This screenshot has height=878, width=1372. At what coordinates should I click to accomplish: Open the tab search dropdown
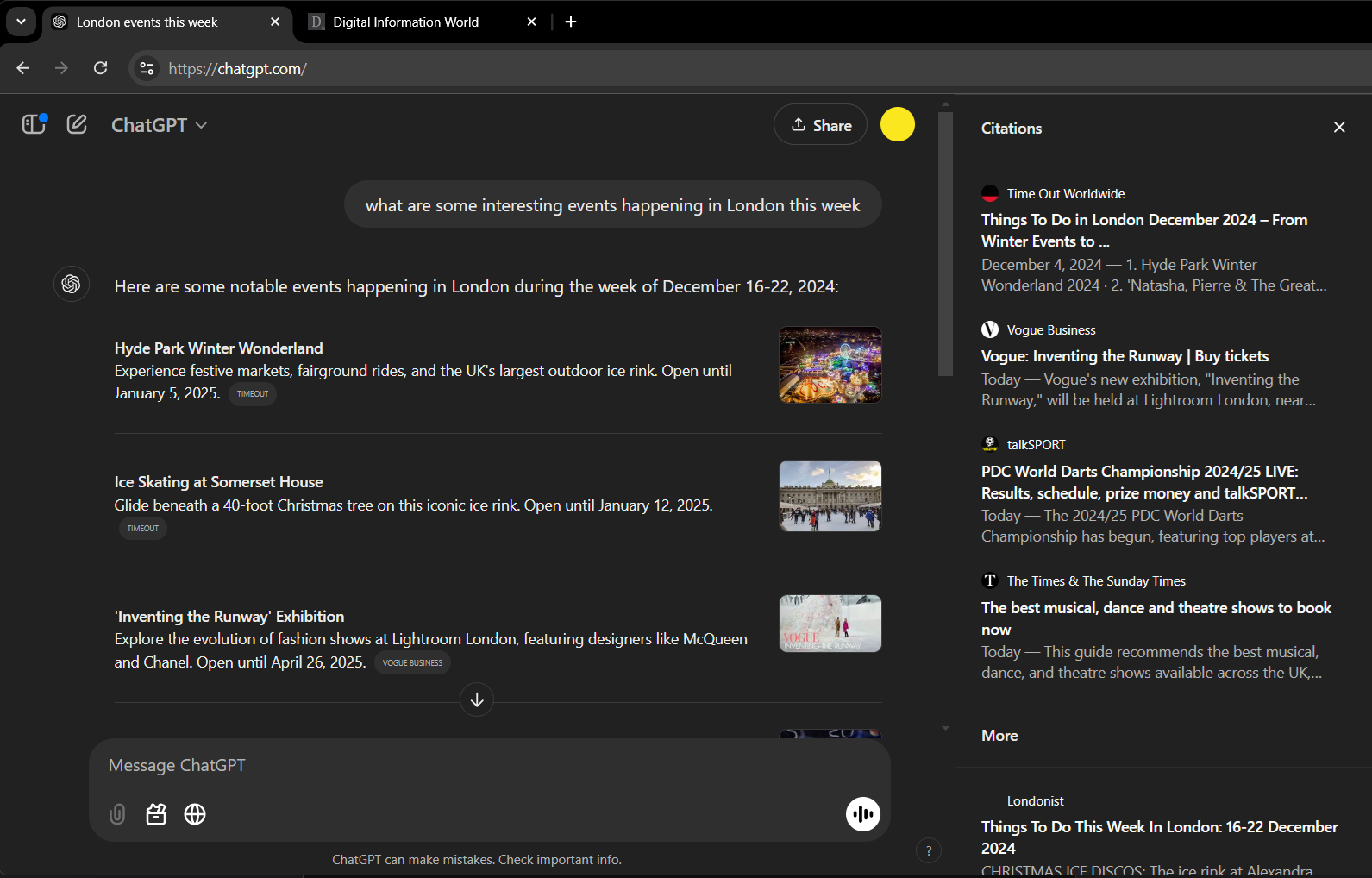pyautogui.click(x=21, y=22)
